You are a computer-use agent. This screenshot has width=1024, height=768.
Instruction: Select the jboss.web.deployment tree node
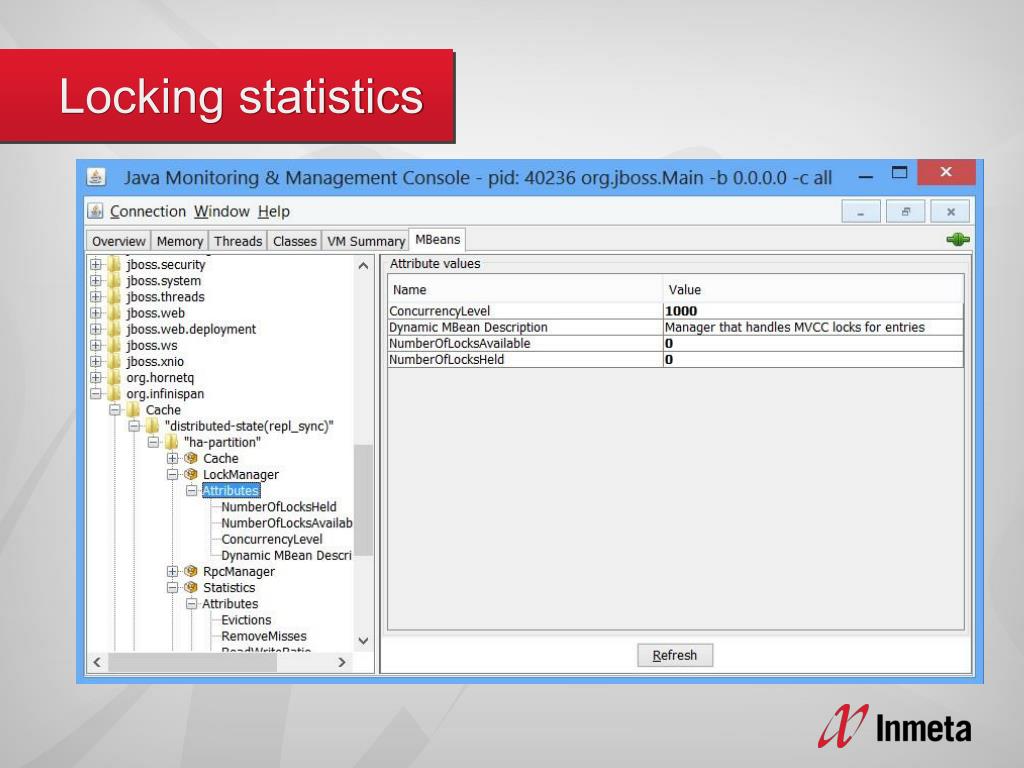tap(191, 329)
